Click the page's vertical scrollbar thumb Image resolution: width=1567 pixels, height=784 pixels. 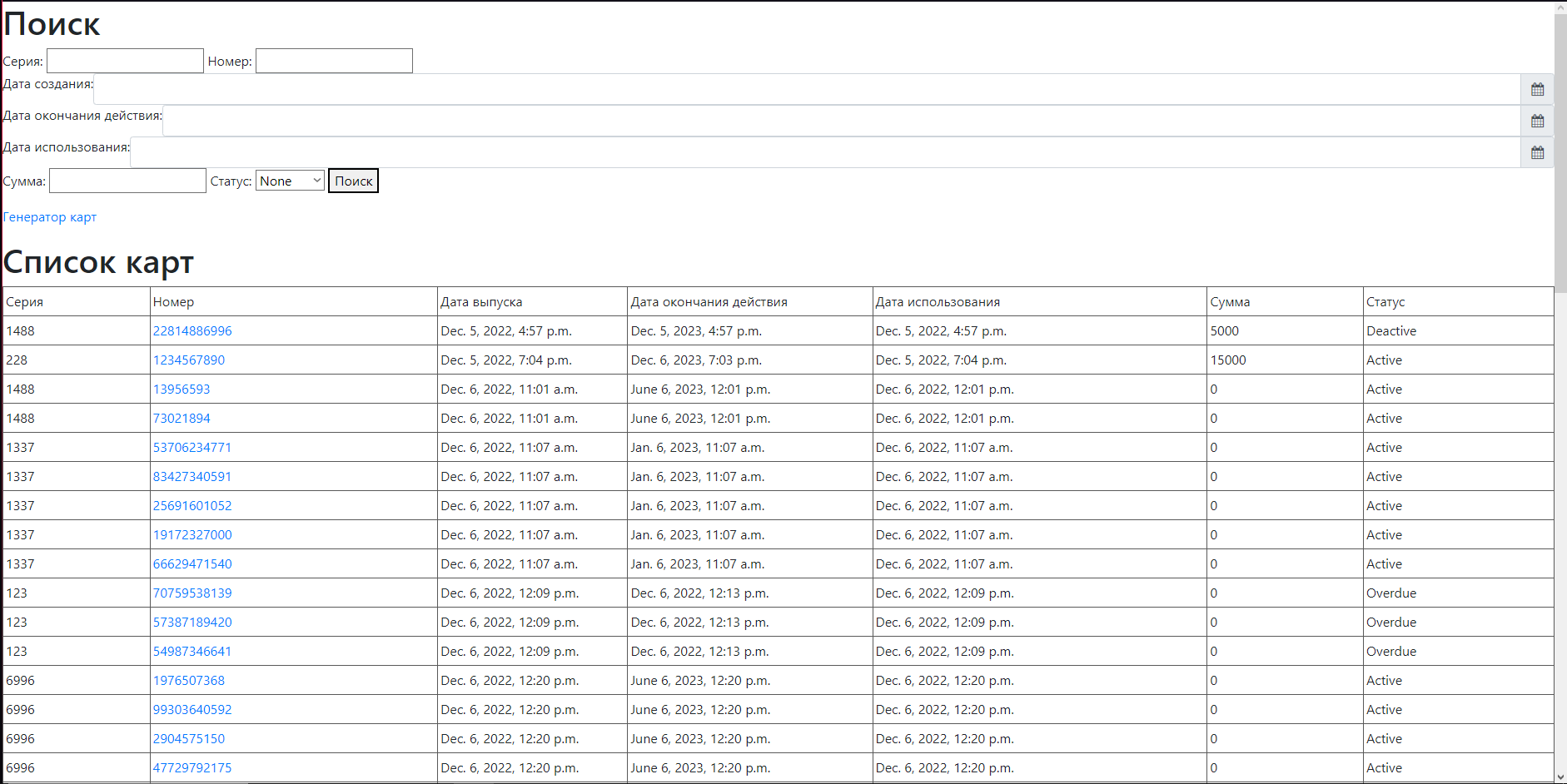click(x=1560, y=154)
